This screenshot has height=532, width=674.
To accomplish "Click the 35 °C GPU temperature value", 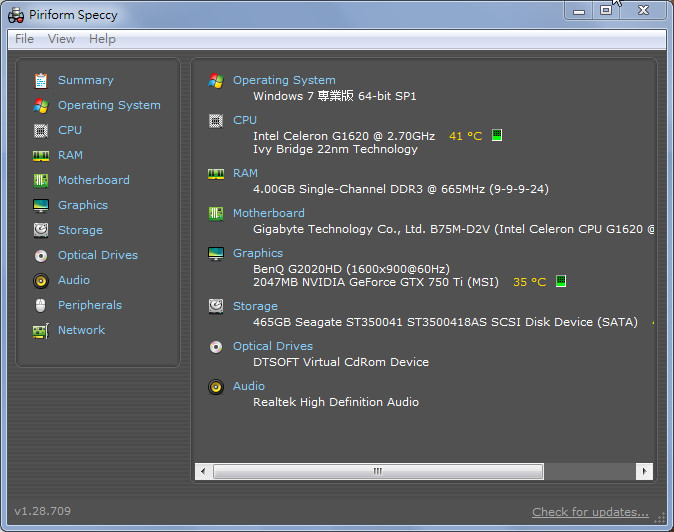I will (530, 282).
